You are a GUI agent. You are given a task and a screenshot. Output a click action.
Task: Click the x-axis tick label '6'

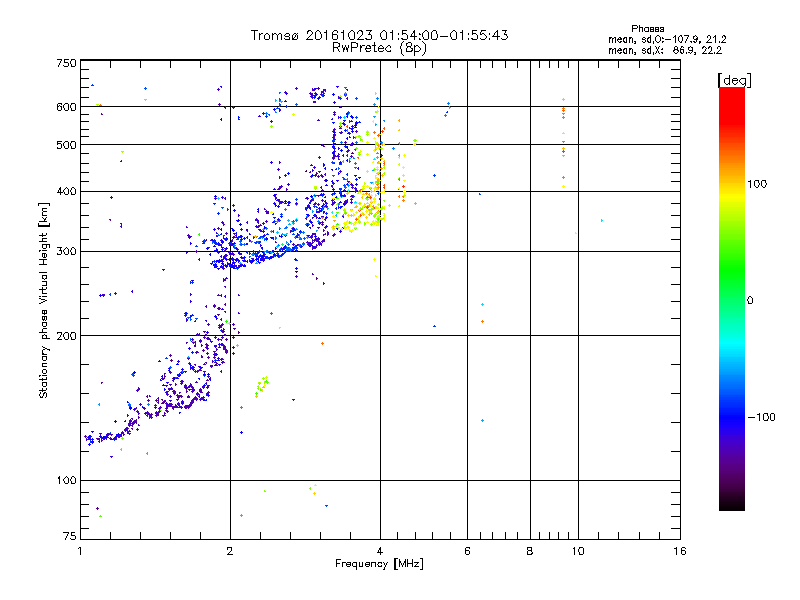coord(467,551)
